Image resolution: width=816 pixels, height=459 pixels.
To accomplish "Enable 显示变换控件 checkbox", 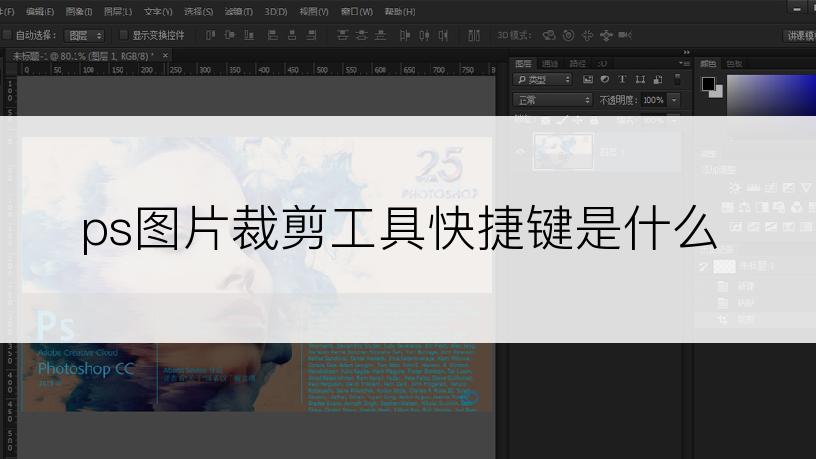I will click(123, 35).
